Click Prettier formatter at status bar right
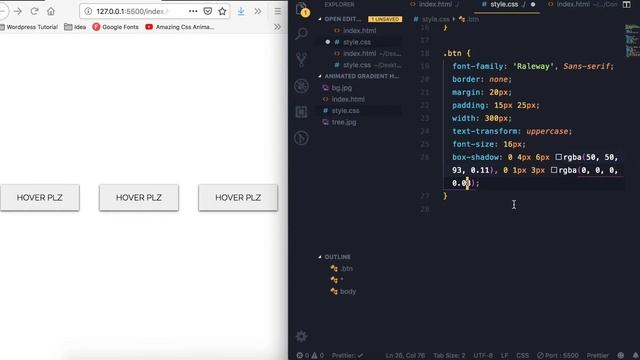This screenshot has height=360, width=640. pos(598,356)
